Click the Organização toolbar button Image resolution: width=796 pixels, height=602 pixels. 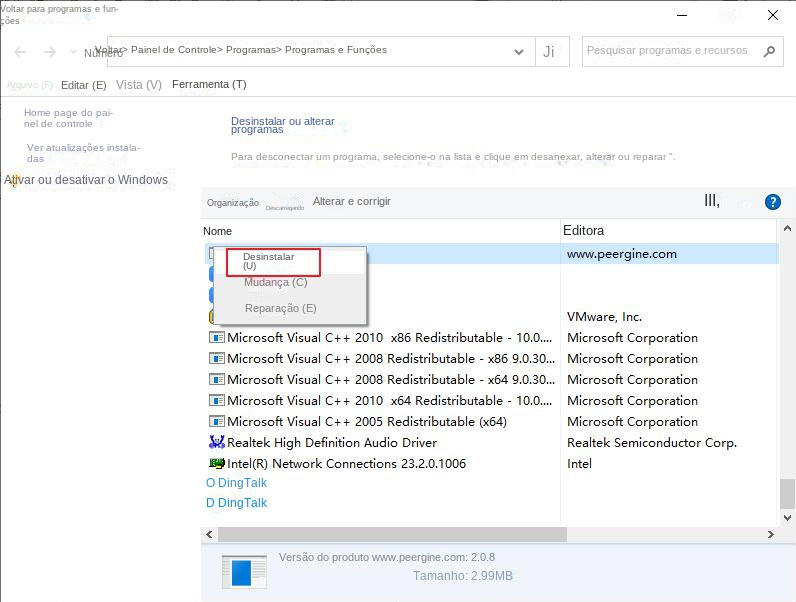pos(233,203)
